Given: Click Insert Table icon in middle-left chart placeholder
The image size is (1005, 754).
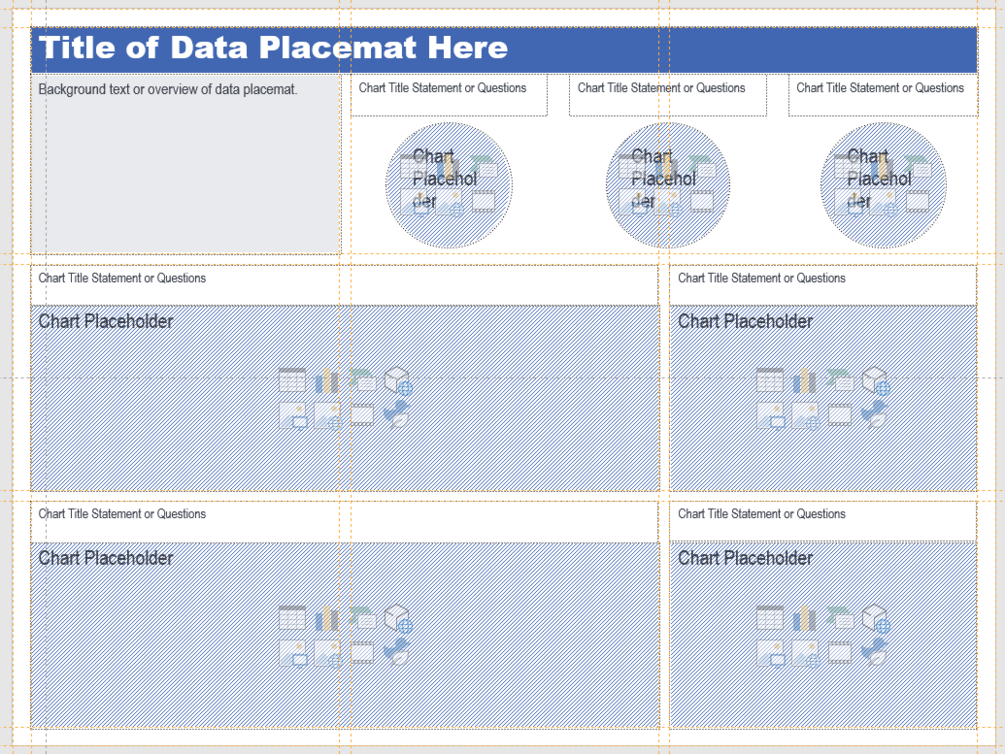Looking at the screenshot, I should coord(292,380).
